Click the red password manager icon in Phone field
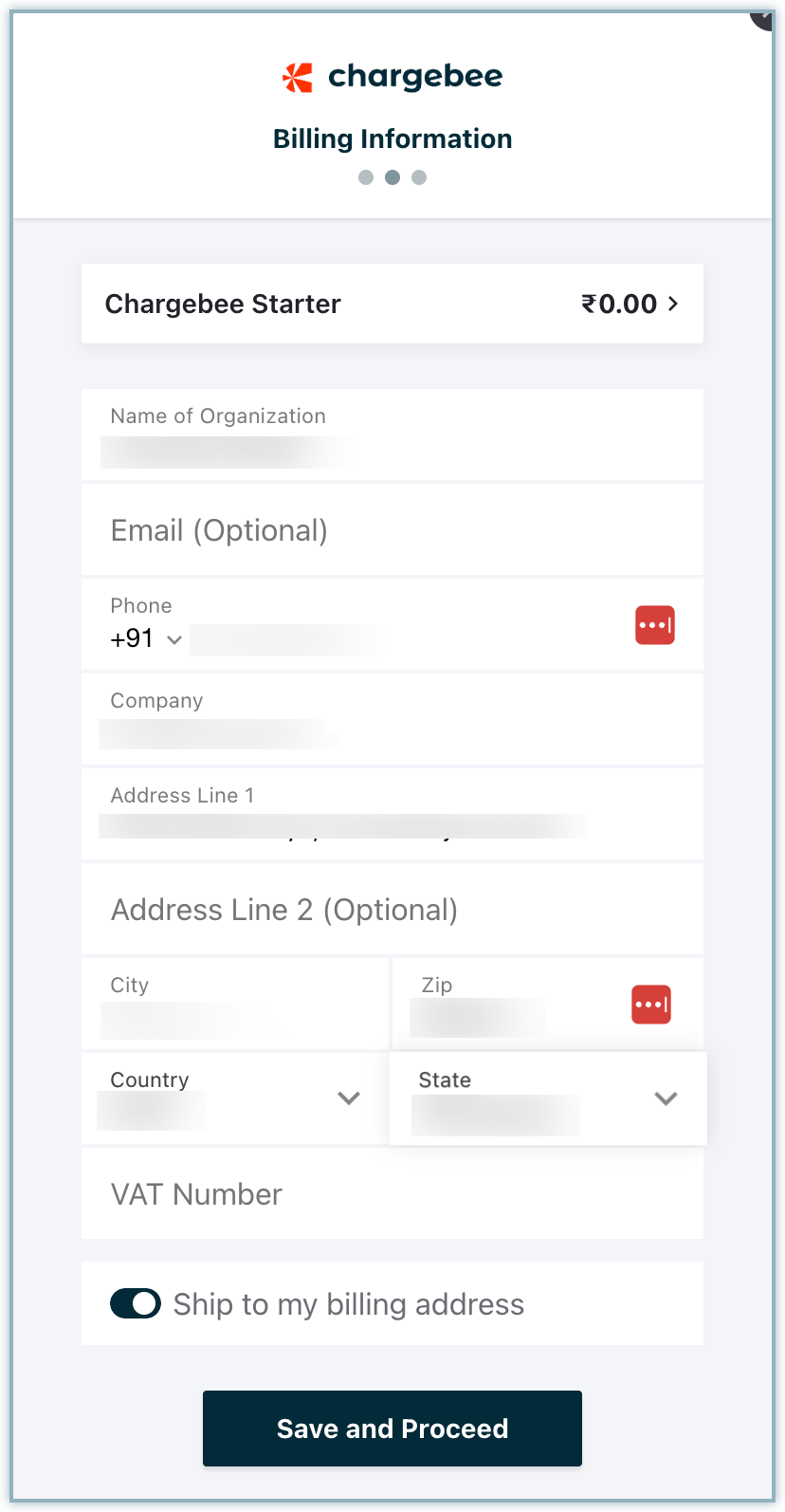 (654, 625)
